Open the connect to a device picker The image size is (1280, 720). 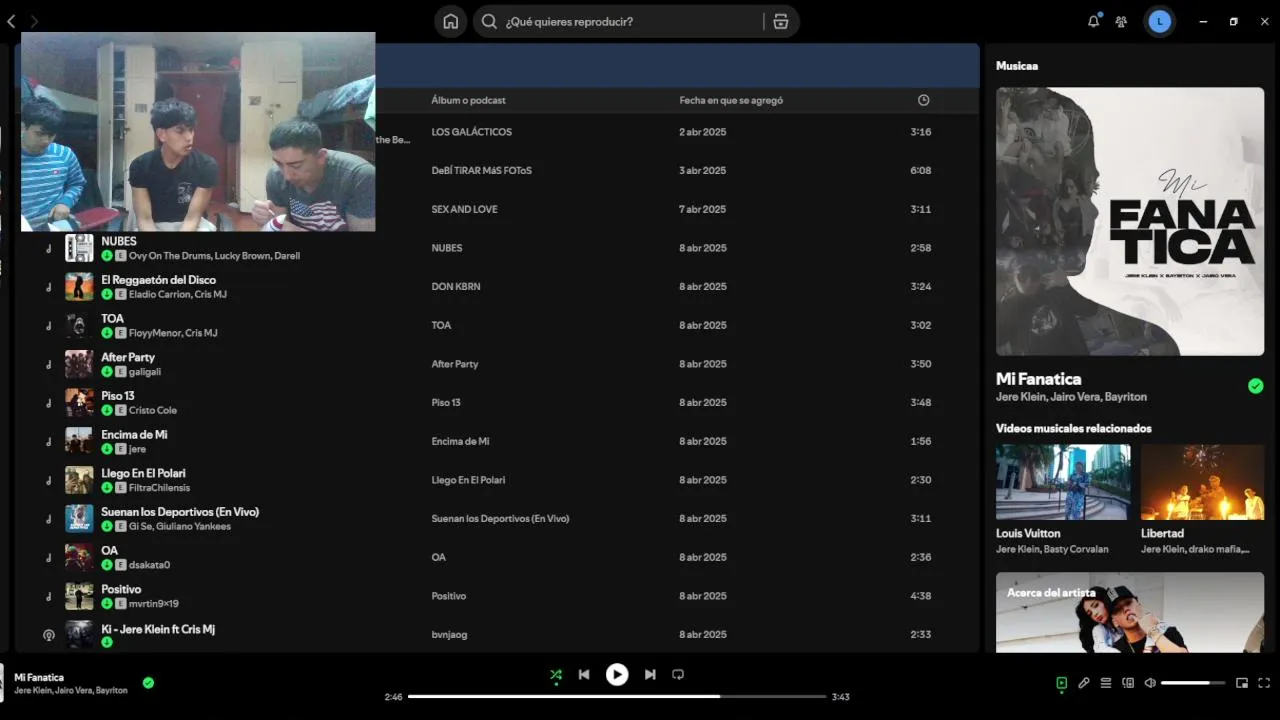point(1128,683)
